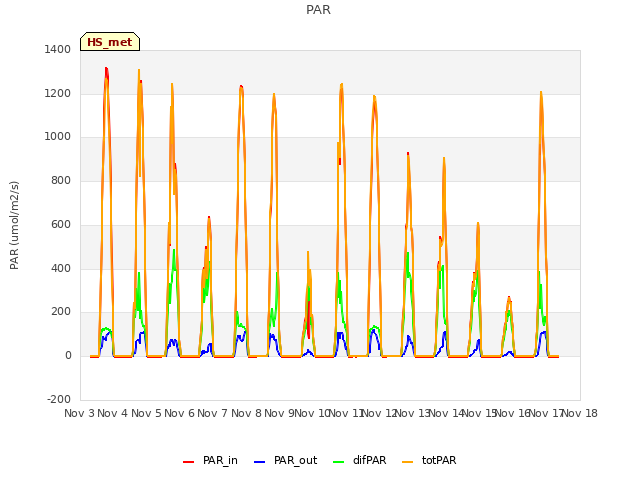Click the Nov 5 x-axis label

click(146, 413)
